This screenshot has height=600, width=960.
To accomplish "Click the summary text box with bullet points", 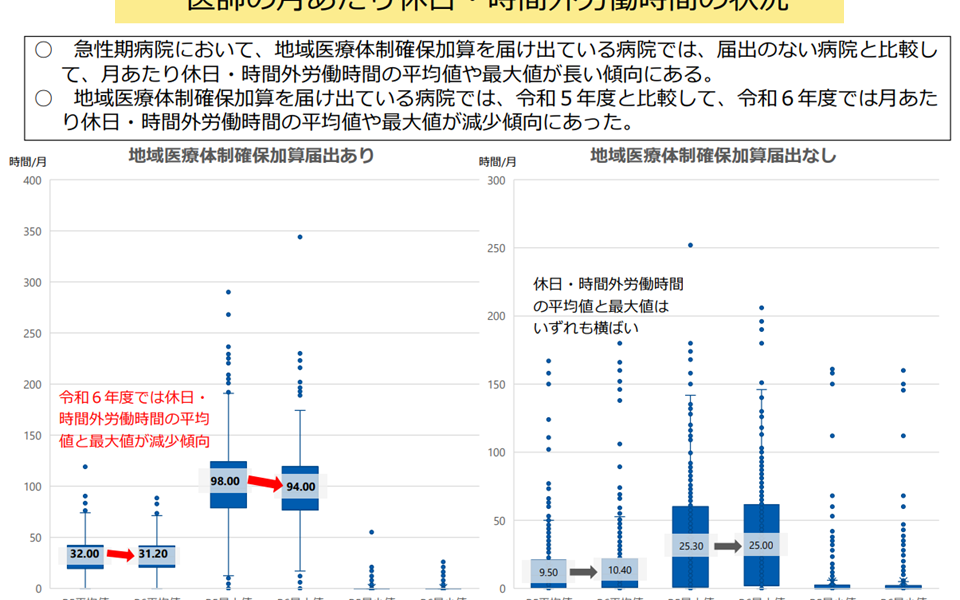I will 486,86.
